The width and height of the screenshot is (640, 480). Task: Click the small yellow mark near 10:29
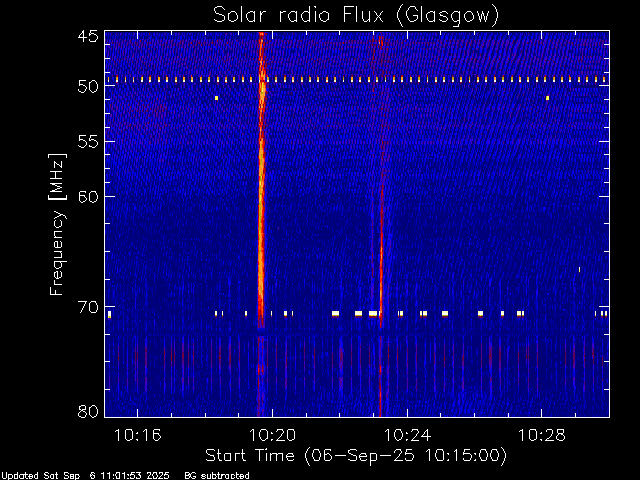(x=579, y=269)
